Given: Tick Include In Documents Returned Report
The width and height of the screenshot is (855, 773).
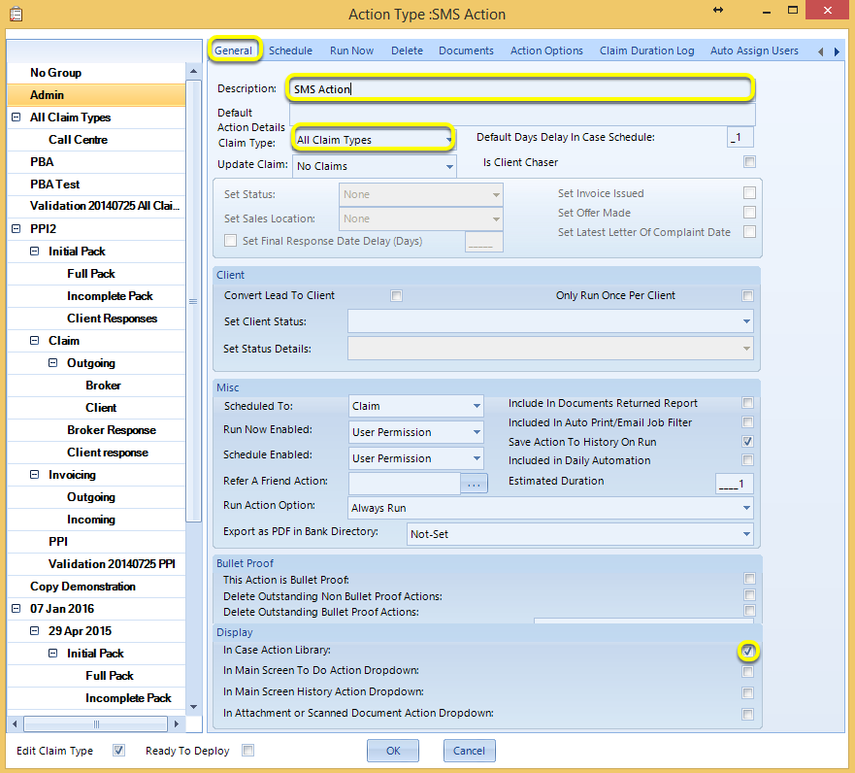Looking at the screenshot, I should [x=748, y=403].
